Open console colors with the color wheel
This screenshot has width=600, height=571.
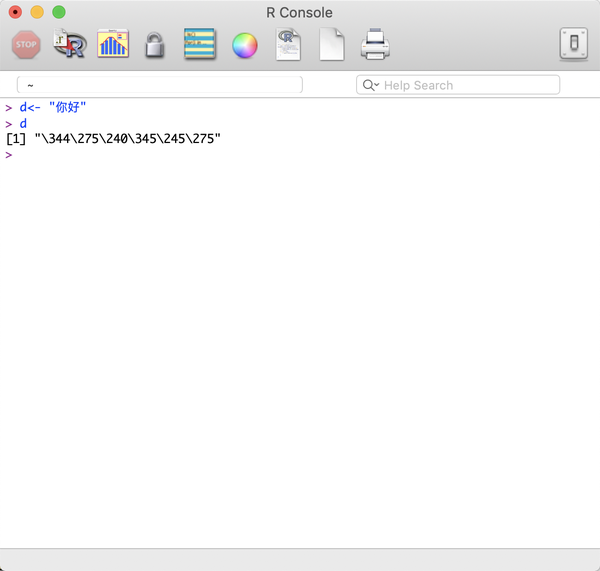(245, 45)
